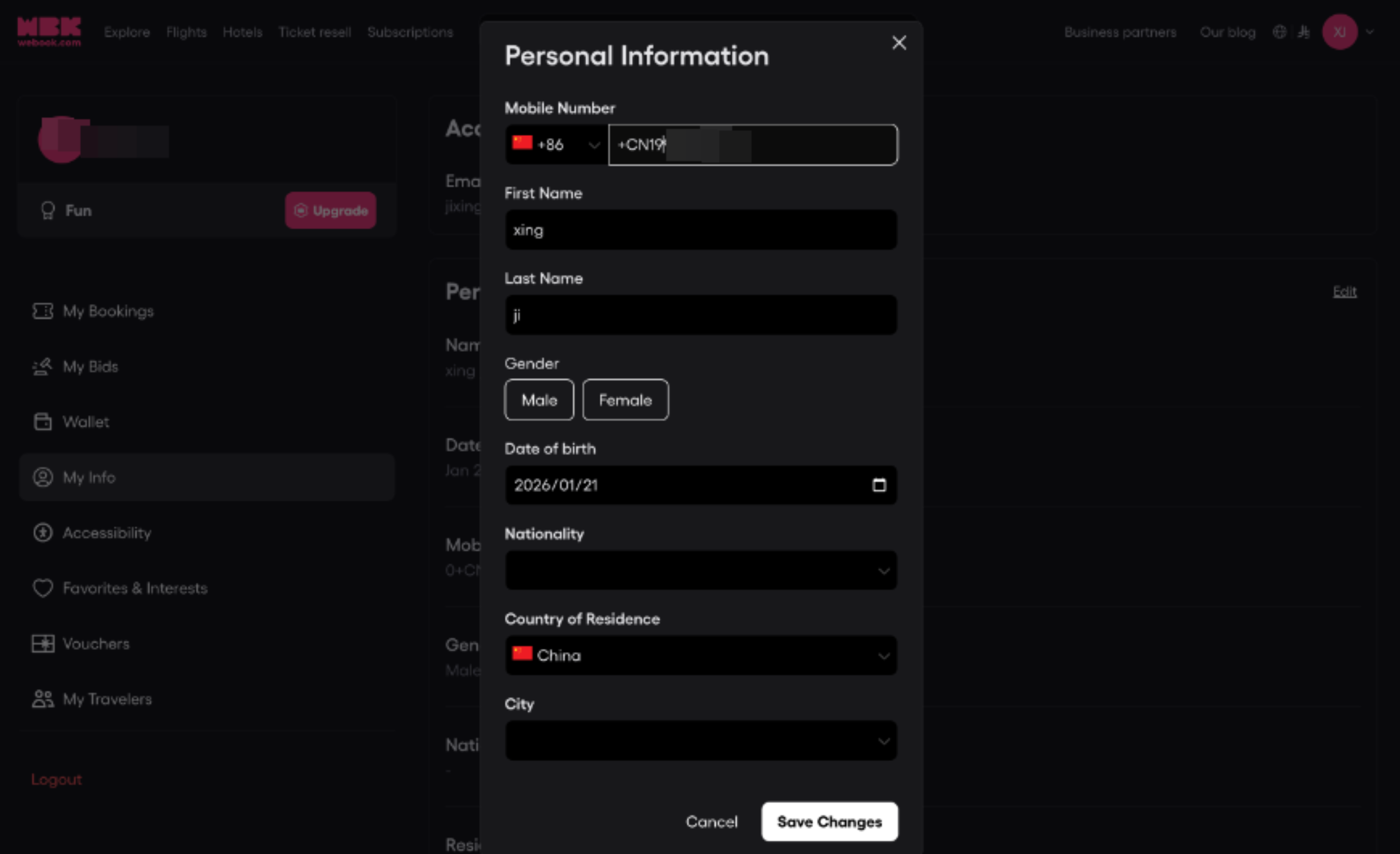Click the Save Changes button
Screen dimensions: 1400x854
829,821
